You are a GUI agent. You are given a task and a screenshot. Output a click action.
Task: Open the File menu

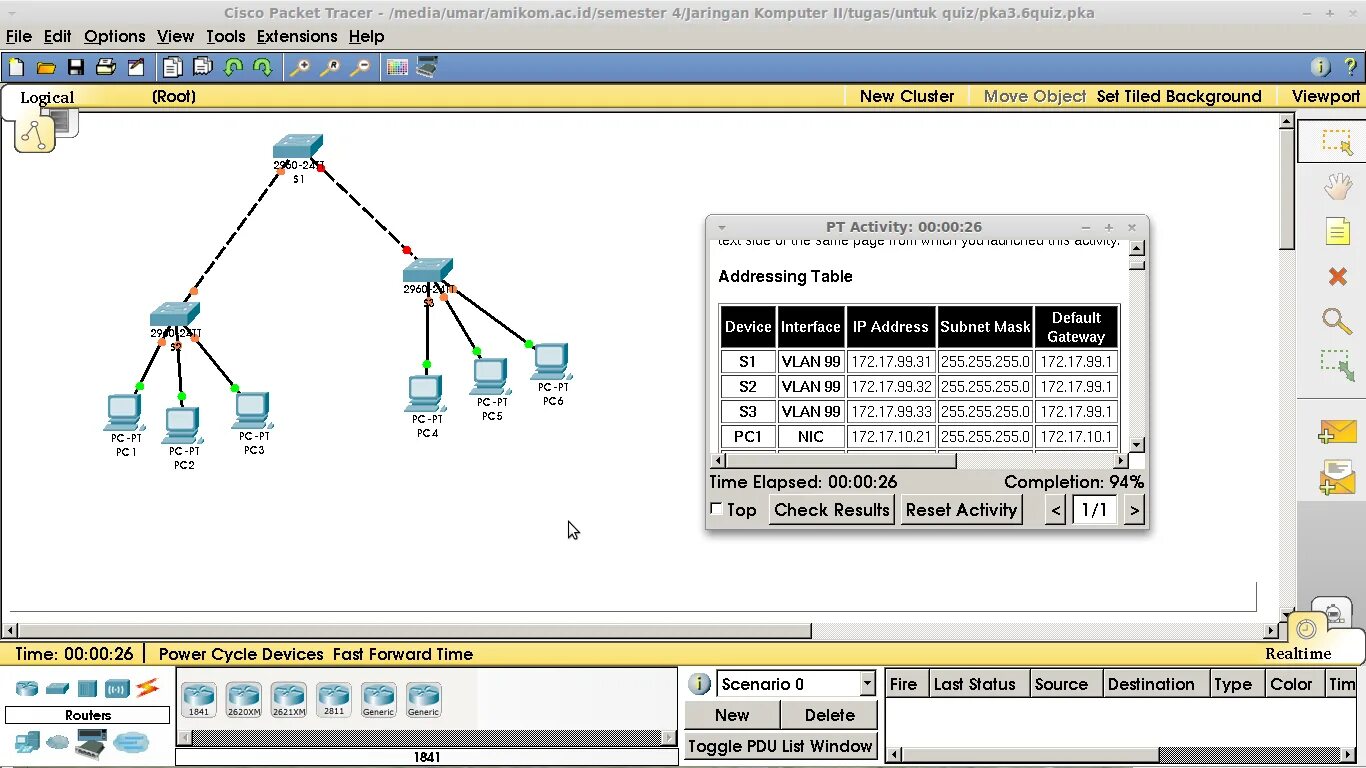pyautogui.click(x=19, y=36)
